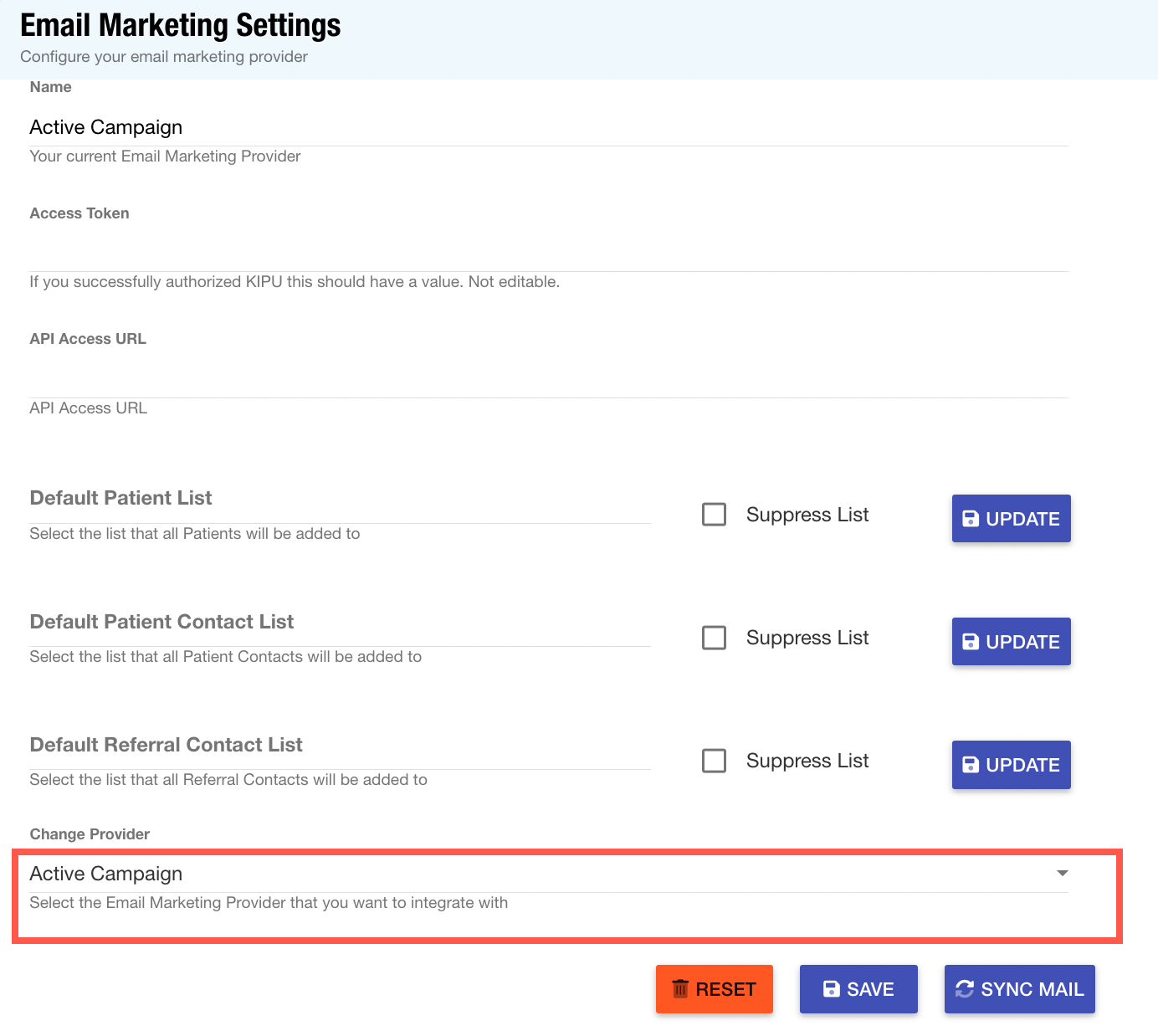The width and height of the screenshot is (1158, 1036).
Task: Enable Suppress List for Default Patient List
Action: tap(714, 515)
